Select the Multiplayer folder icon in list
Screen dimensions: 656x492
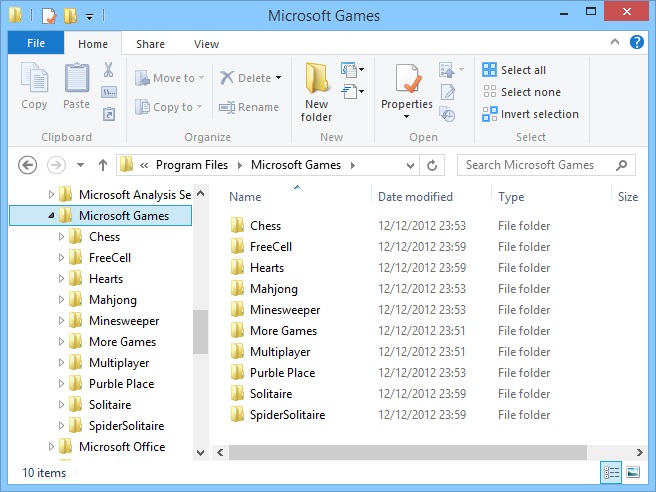(x=238, y=352)
